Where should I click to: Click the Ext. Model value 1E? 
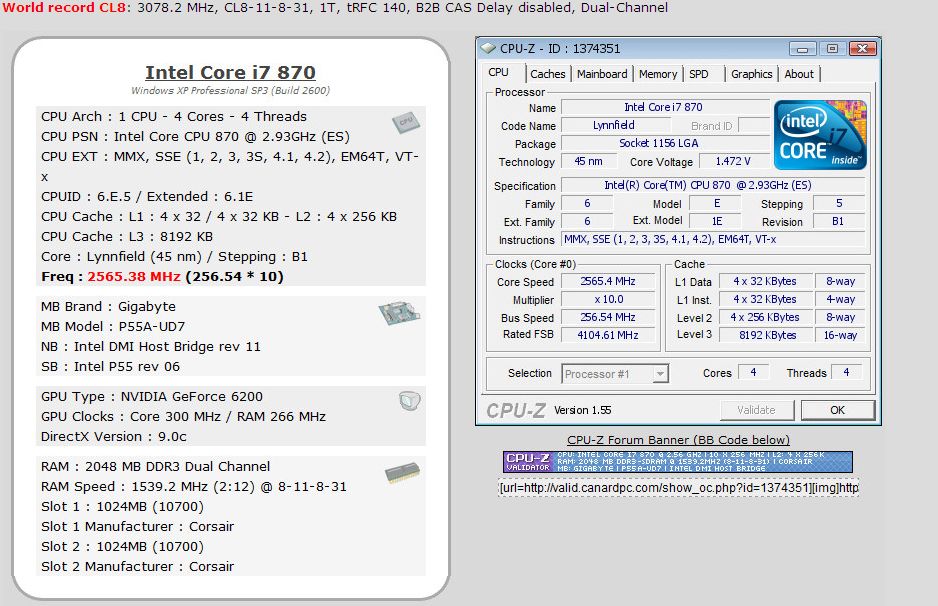(716, 221)
